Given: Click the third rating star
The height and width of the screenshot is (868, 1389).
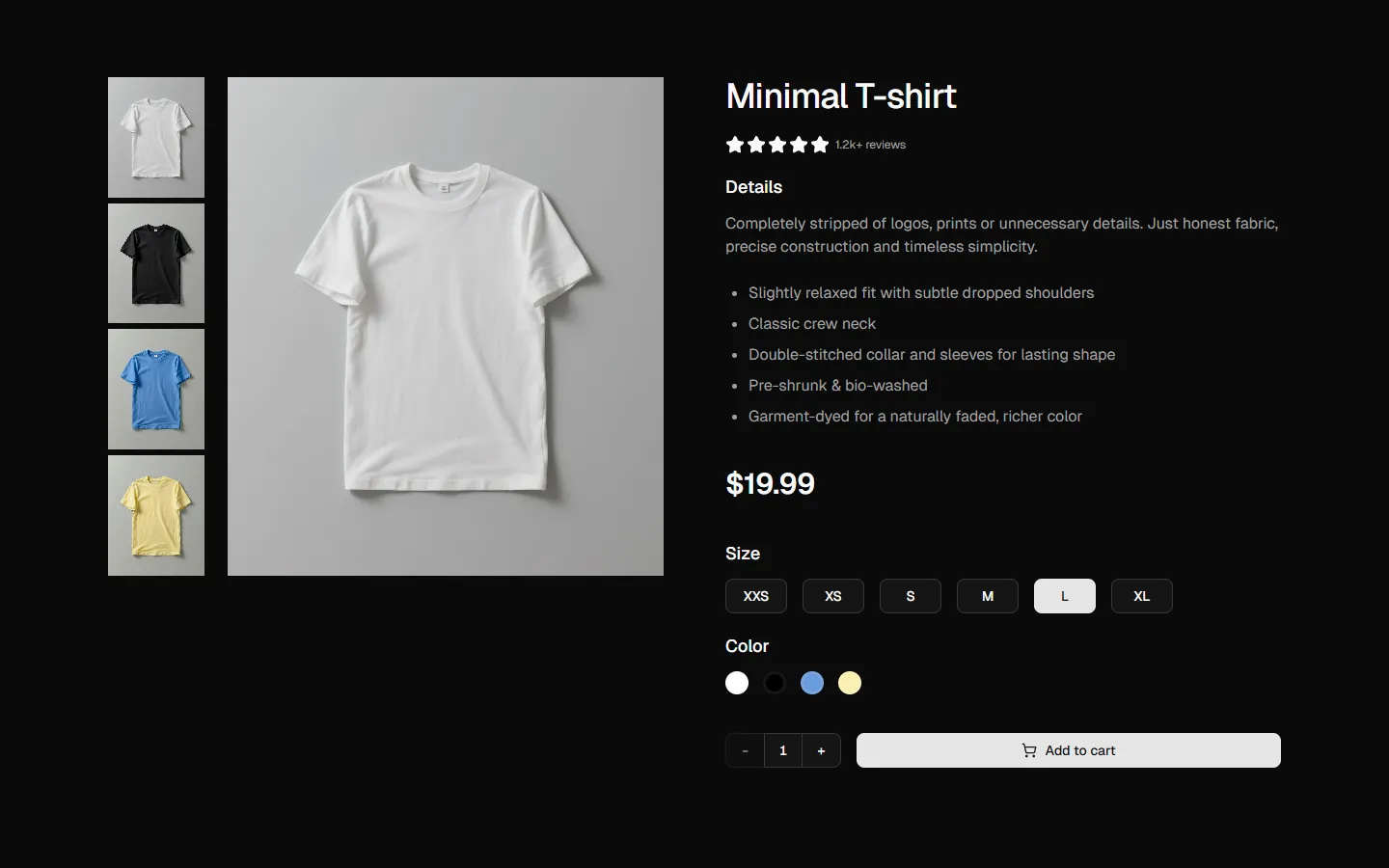Looking at the screenshot, I should (x=777, y=145).
